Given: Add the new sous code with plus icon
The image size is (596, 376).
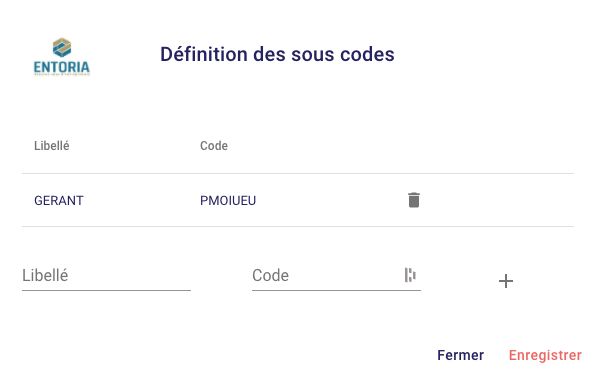Looking at the screenshot, I should (x=506, y=281).
